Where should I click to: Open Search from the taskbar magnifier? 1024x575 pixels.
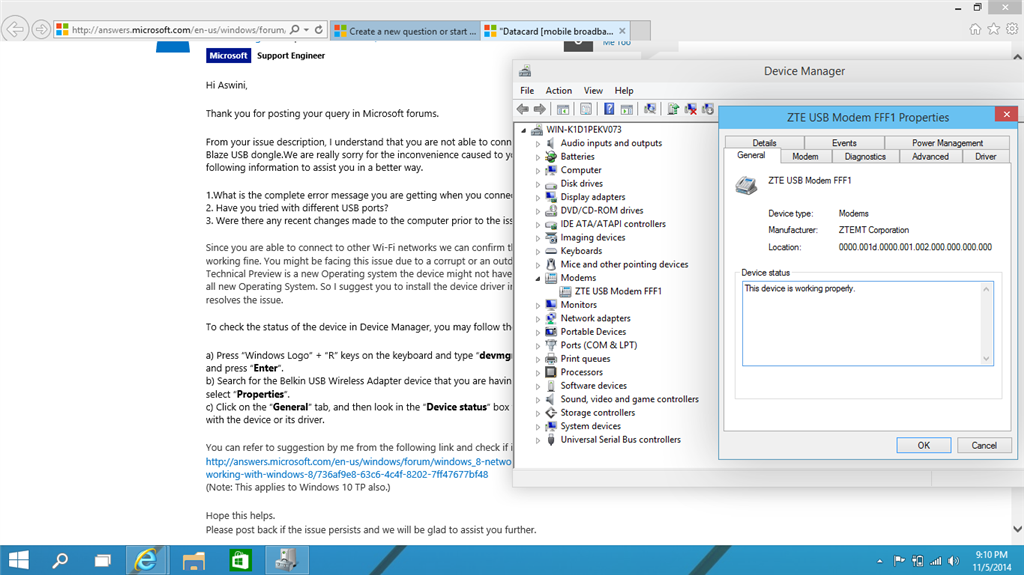pyautogui.click(x=60, y=560)
